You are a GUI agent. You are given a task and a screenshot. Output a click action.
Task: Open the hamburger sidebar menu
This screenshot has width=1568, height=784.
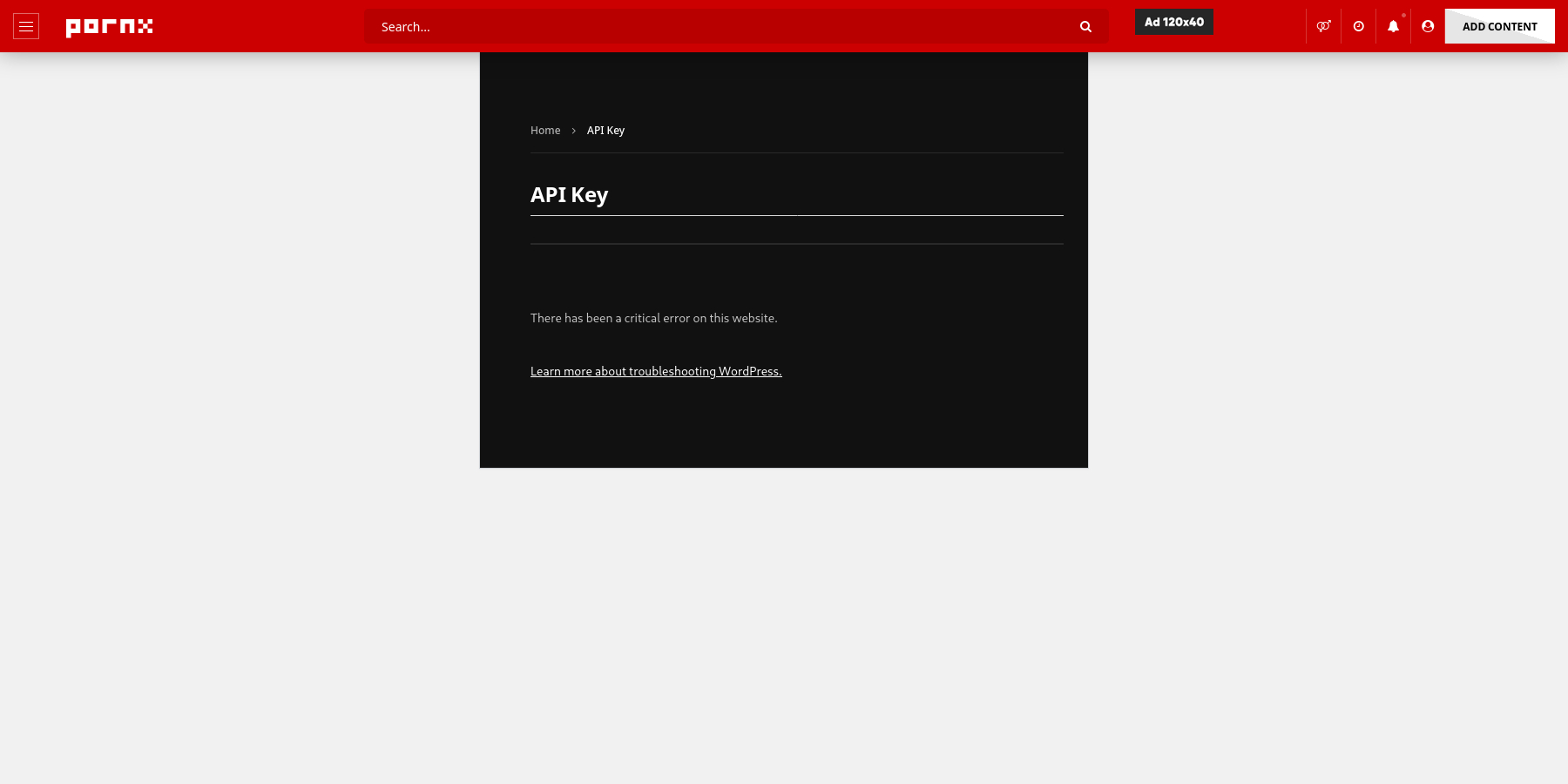point(26,26)
